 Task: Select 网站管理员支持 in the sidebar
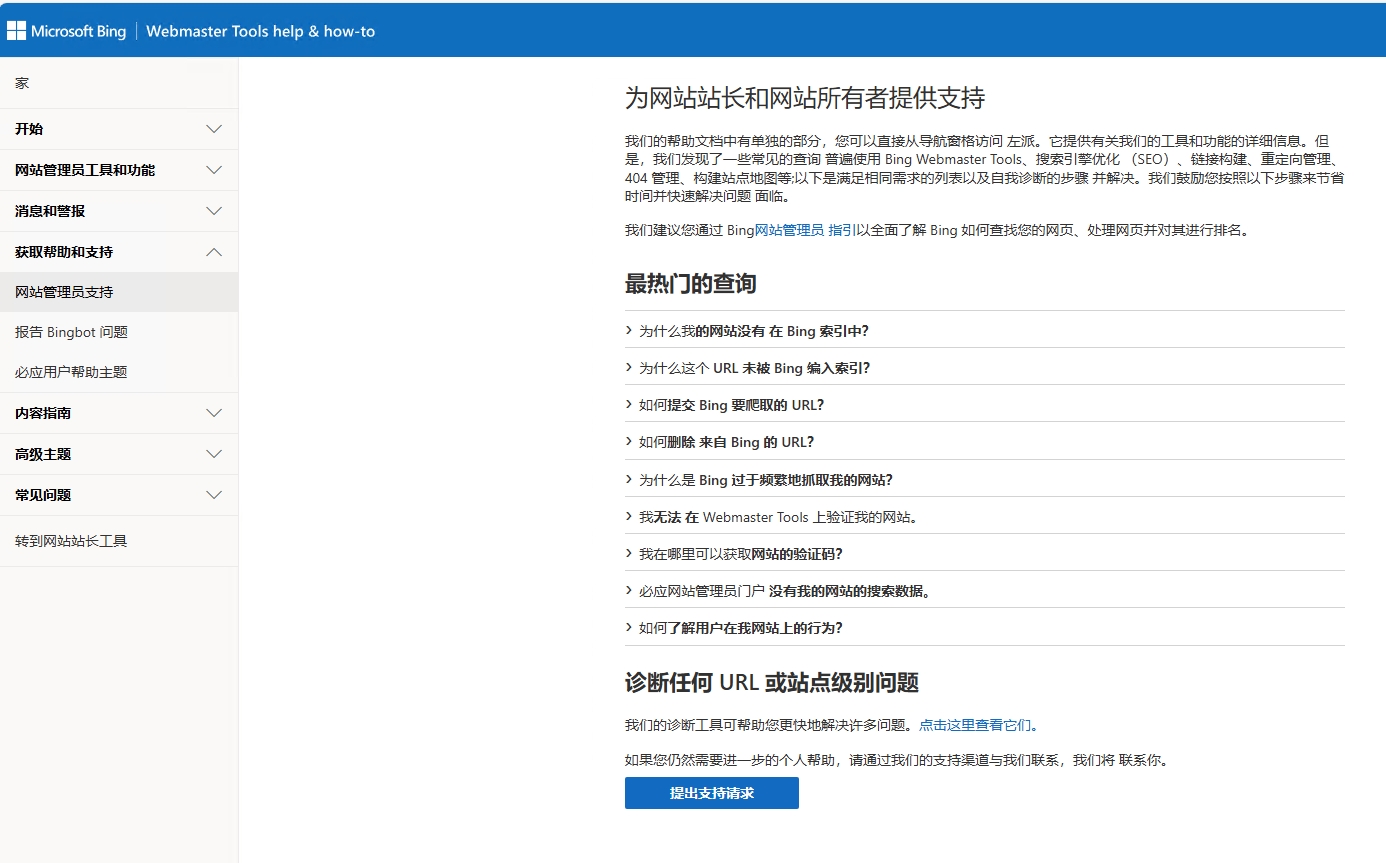pos(119,292)
